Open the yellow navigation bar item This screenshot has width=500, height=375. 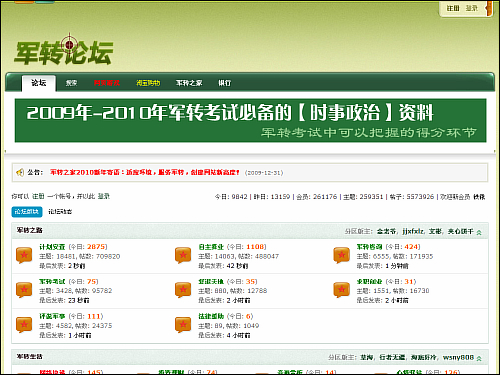148,83
